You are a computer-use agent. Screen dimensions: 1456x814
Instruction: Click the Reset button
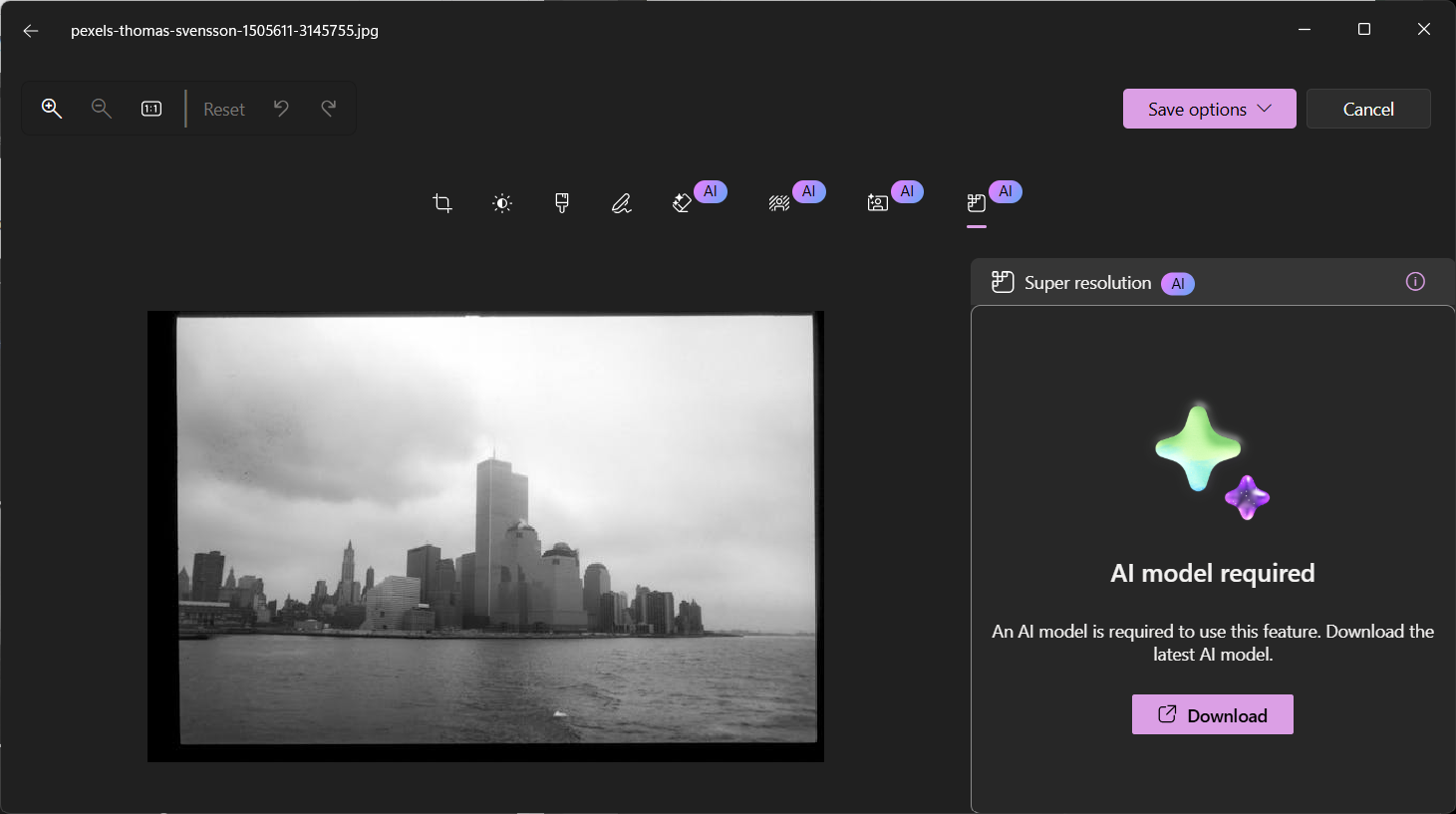tap(224, 110)
